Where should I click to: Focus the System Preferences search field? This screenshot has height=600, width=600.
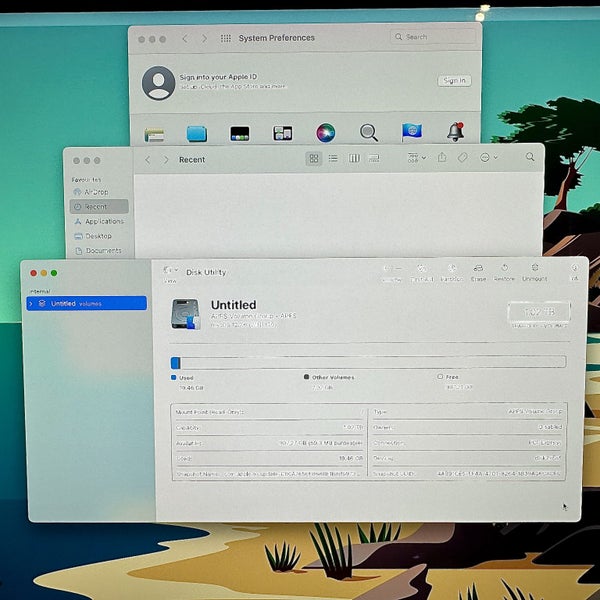pos(433,37)
